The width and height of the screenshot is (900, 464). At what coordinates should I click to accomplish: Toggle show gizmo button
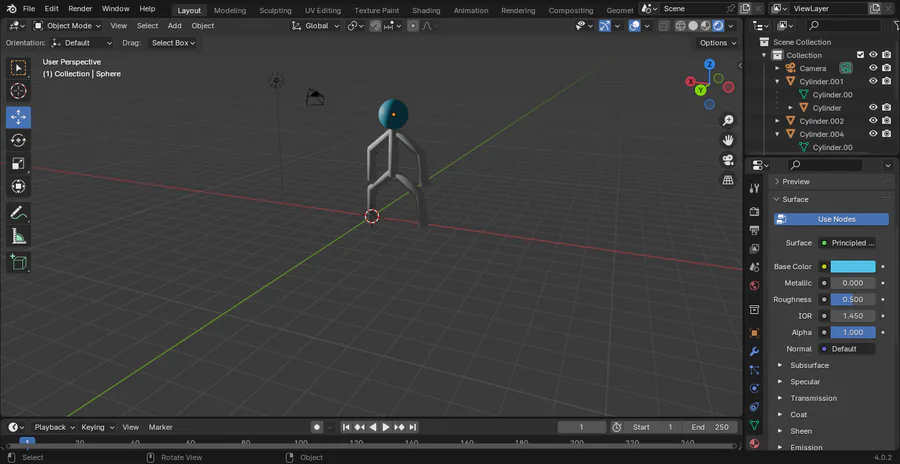604,26
